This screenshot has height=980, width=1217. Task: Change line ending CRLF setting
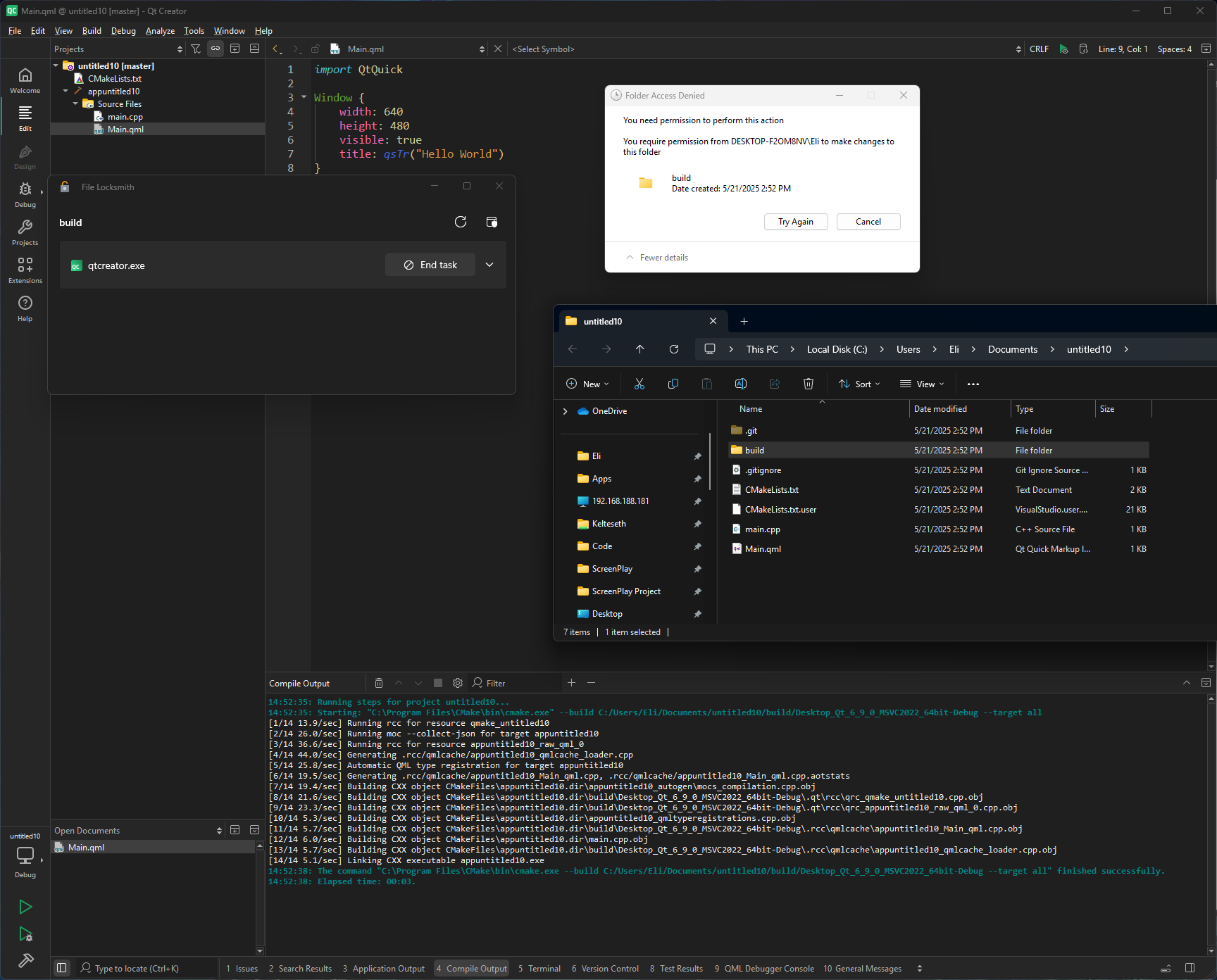[x=1039, y=49]
